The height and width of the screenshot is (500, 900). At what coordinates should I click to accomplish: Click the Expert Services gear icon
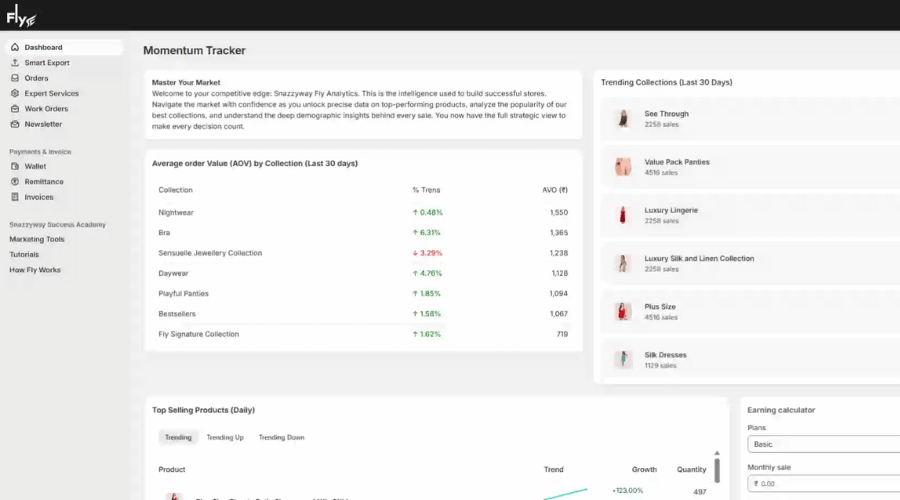15,93
